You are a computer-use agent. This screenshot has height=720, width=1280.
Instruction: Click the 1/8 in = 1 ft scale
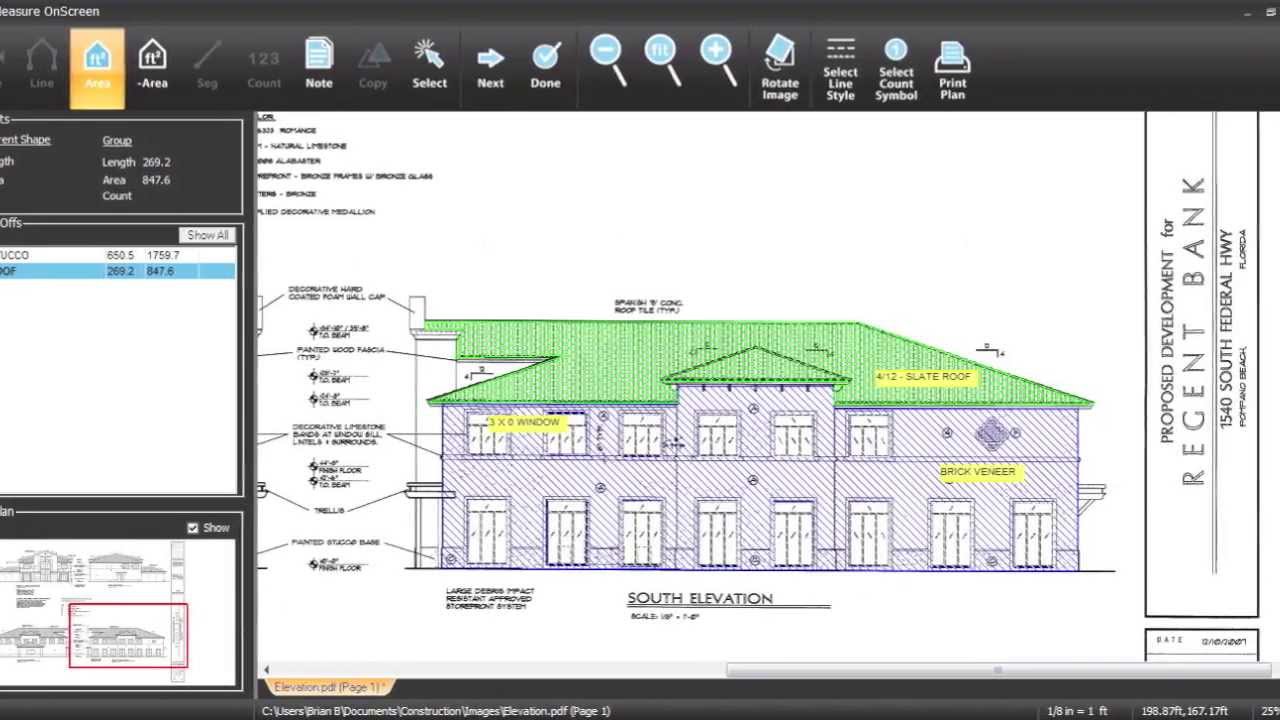tap(1076, 711)
